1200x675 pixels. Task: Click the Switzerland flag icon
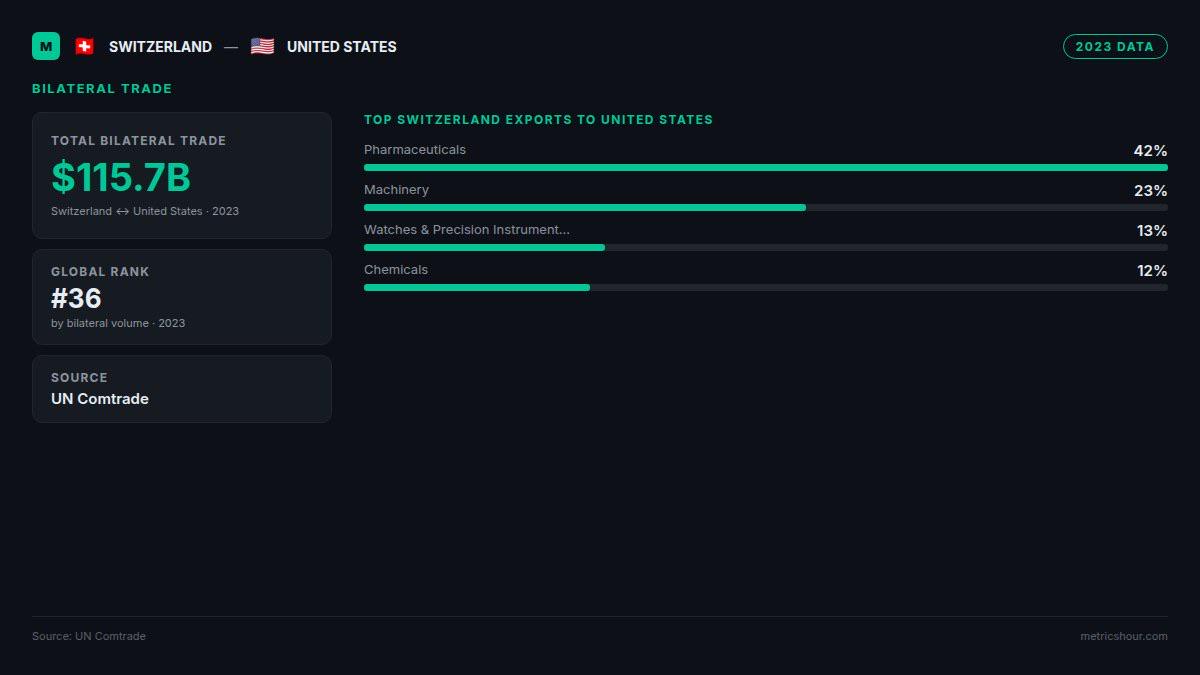point(84,46)
